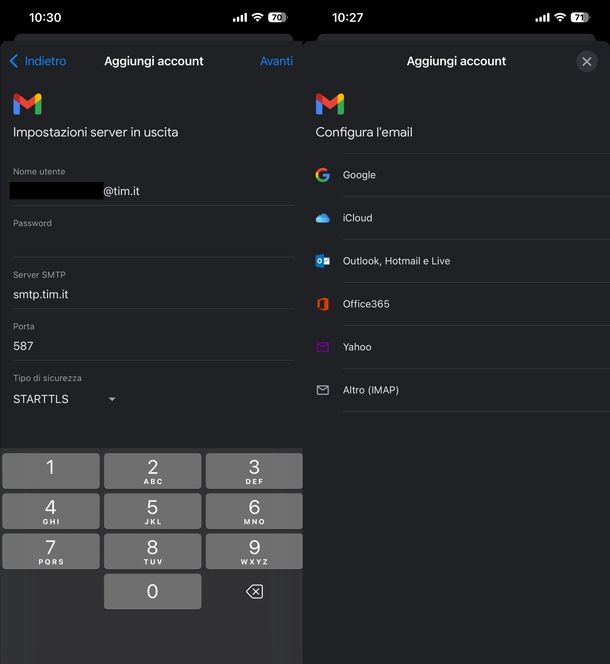Select the Altro (IMAP) option
The width and height of the screenshot is (610, 664).
371,390
